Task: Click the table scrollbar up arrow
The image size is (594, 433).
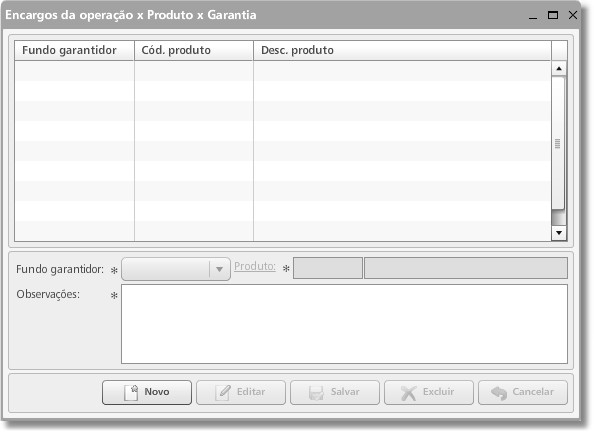Action: (x=559, y=69)
